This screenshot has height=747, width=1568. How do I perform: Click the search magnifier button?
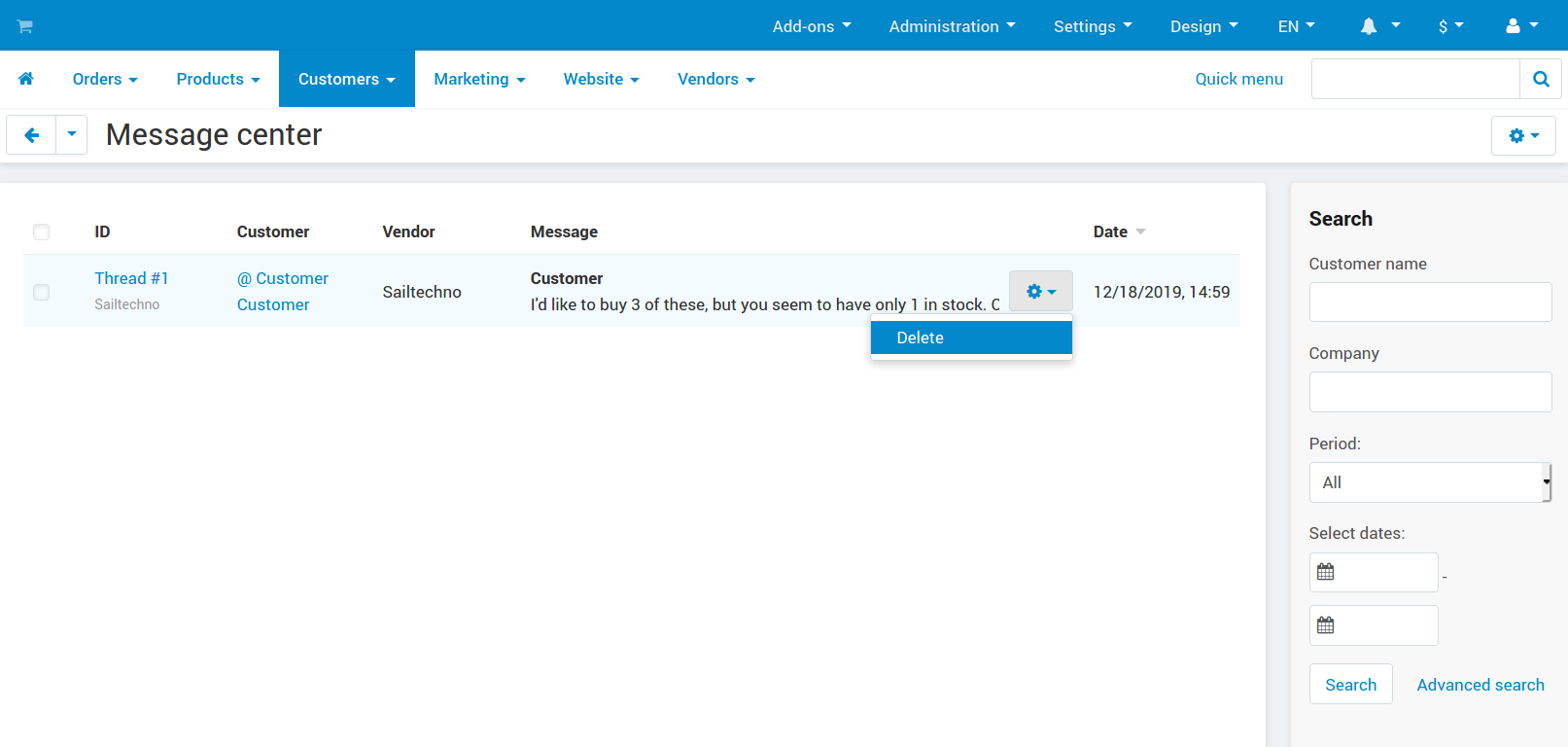point(1541,79)
